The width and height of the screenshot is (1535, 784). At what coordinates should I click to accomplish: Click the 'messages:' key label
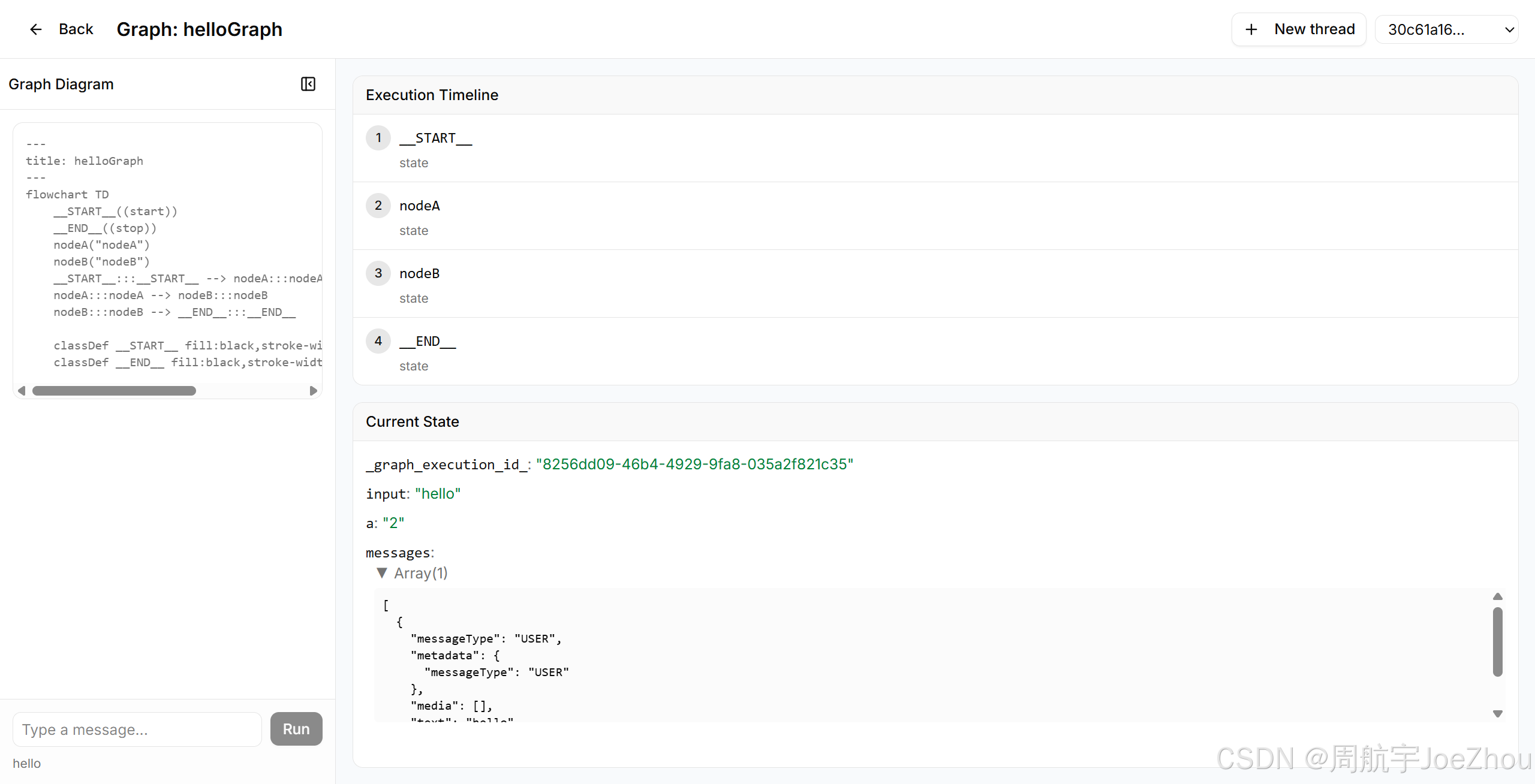pyautogui.click(x=399, y=553)
